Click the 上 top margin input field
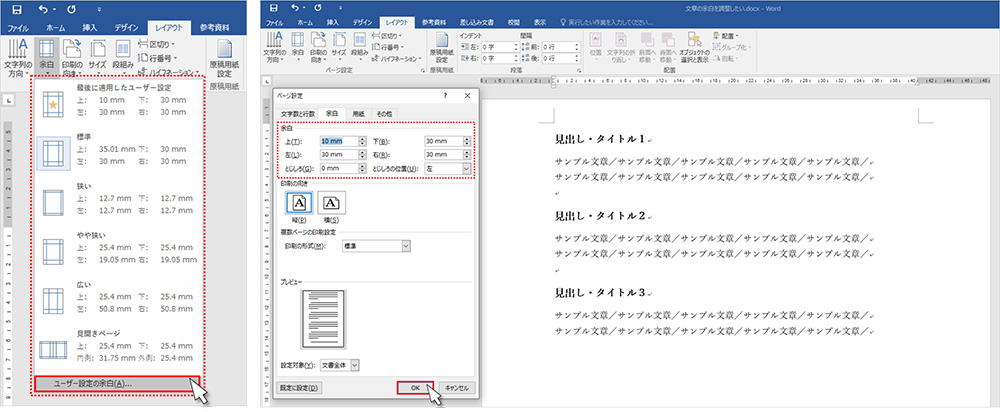 [x=336, y=141]
